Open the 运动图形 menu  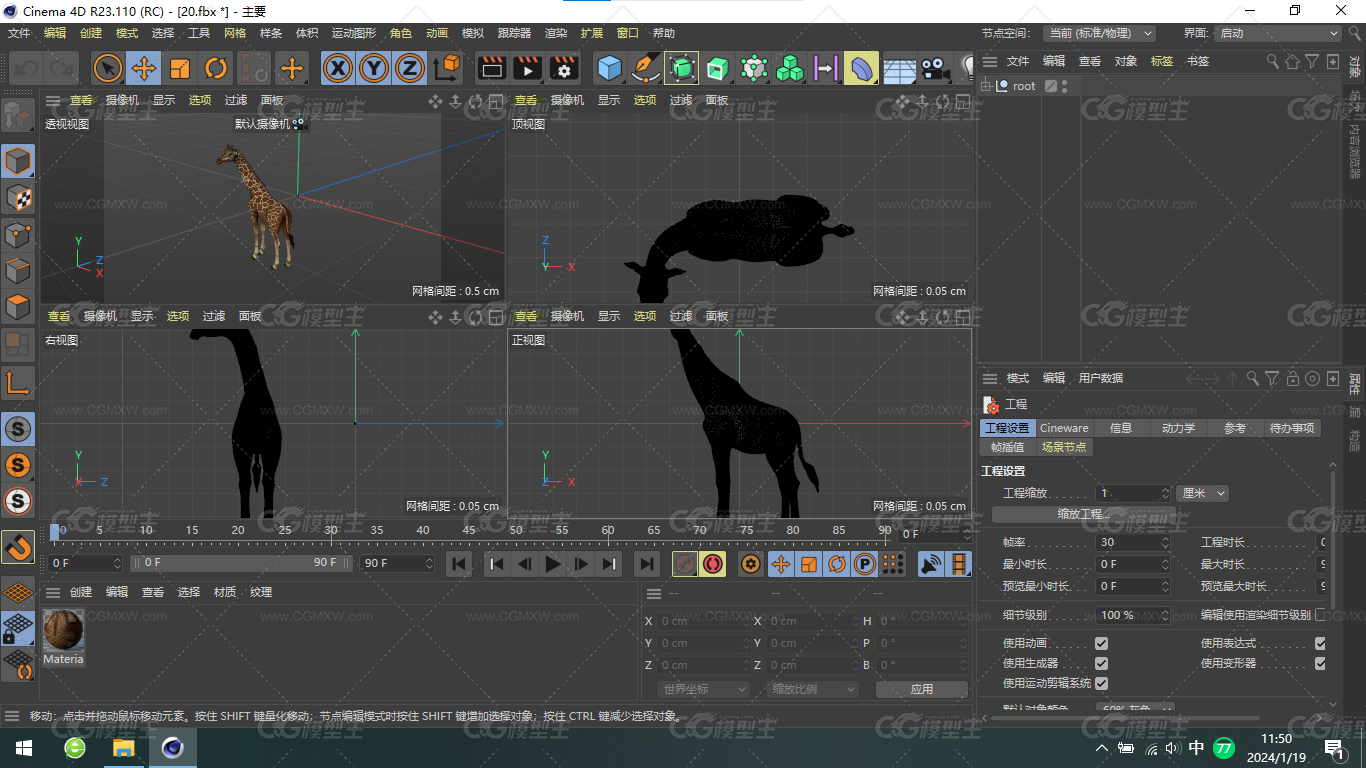(x=354, y=33)
